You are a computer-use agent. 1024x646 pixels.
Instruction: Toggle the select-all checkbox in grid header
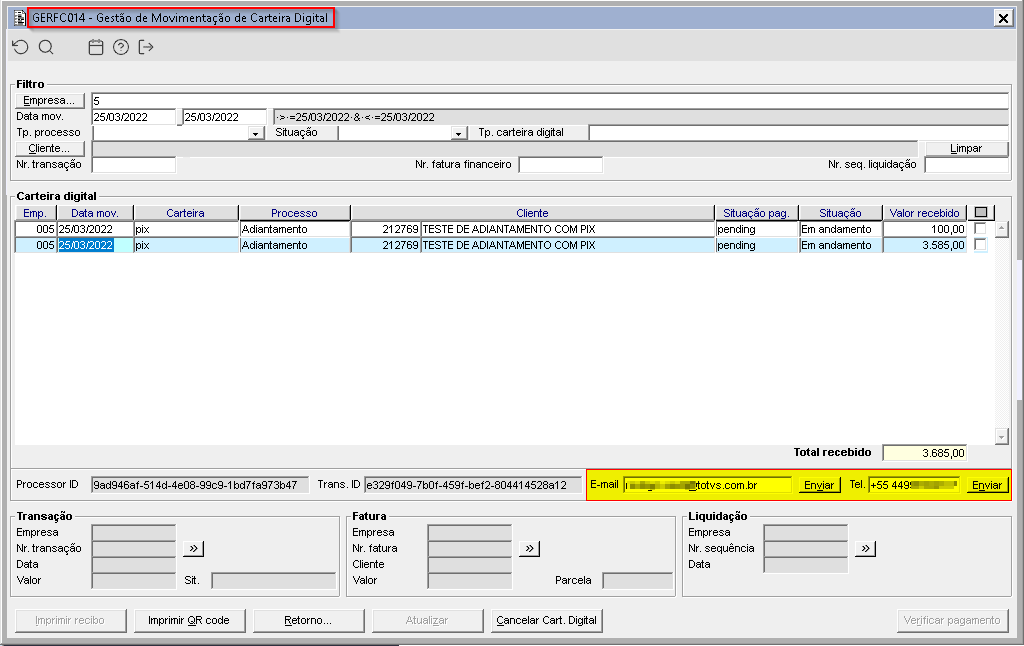point(980,212)
